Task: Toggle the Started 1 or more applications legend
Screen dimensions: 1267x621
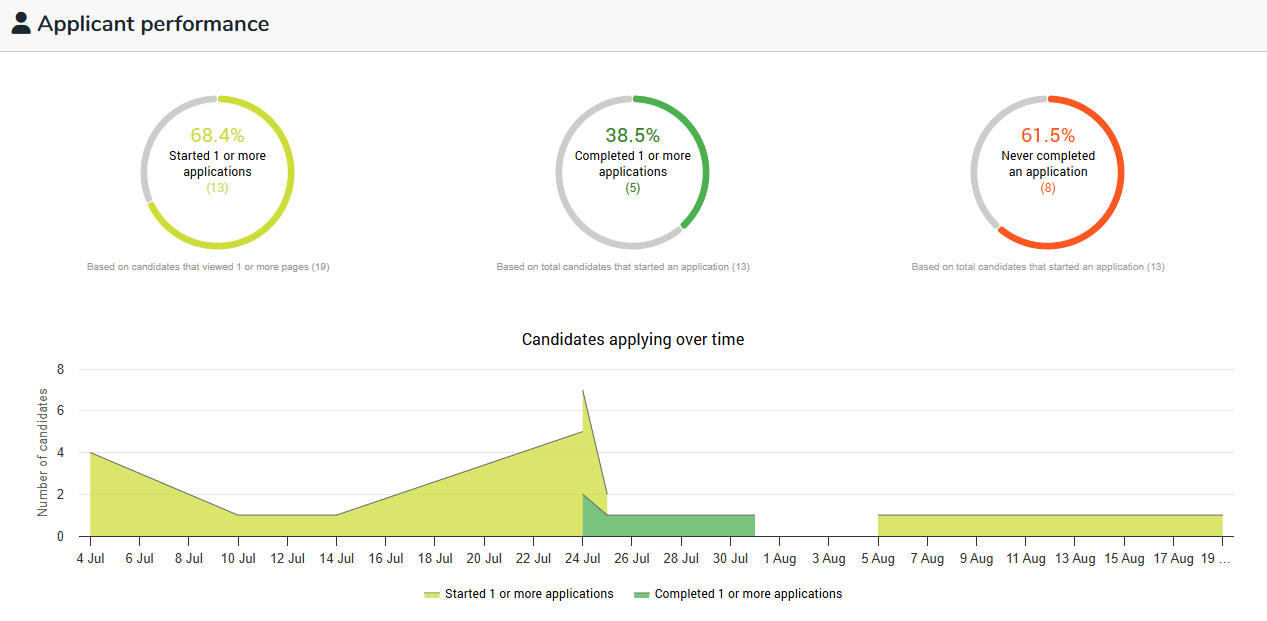Action: pos(529,594)
